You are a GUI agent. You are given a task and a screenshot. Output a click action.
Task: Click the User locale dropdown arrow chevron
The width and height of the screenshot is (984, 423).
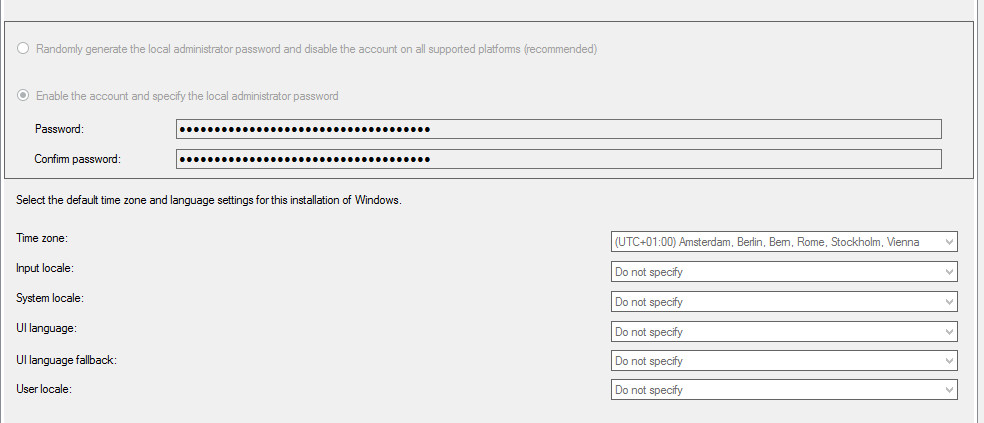tap(949, 390)
